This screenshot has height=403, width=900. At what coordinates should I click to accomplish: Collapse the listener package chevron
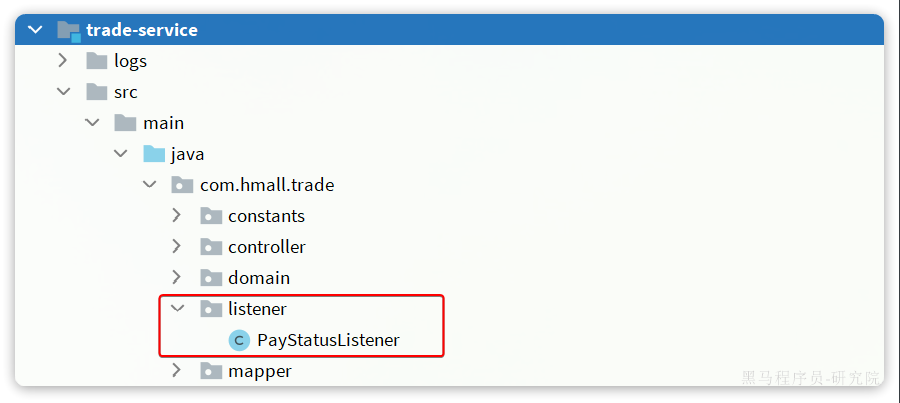pyautogui.click(x=178, y=309)
